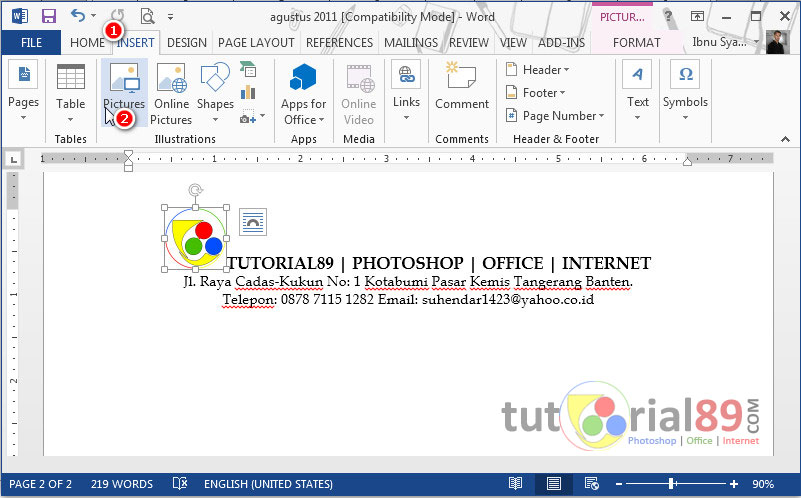Click the zoom slider handle
Viewport: 801px width, 498px height.
tap(672, 484)
